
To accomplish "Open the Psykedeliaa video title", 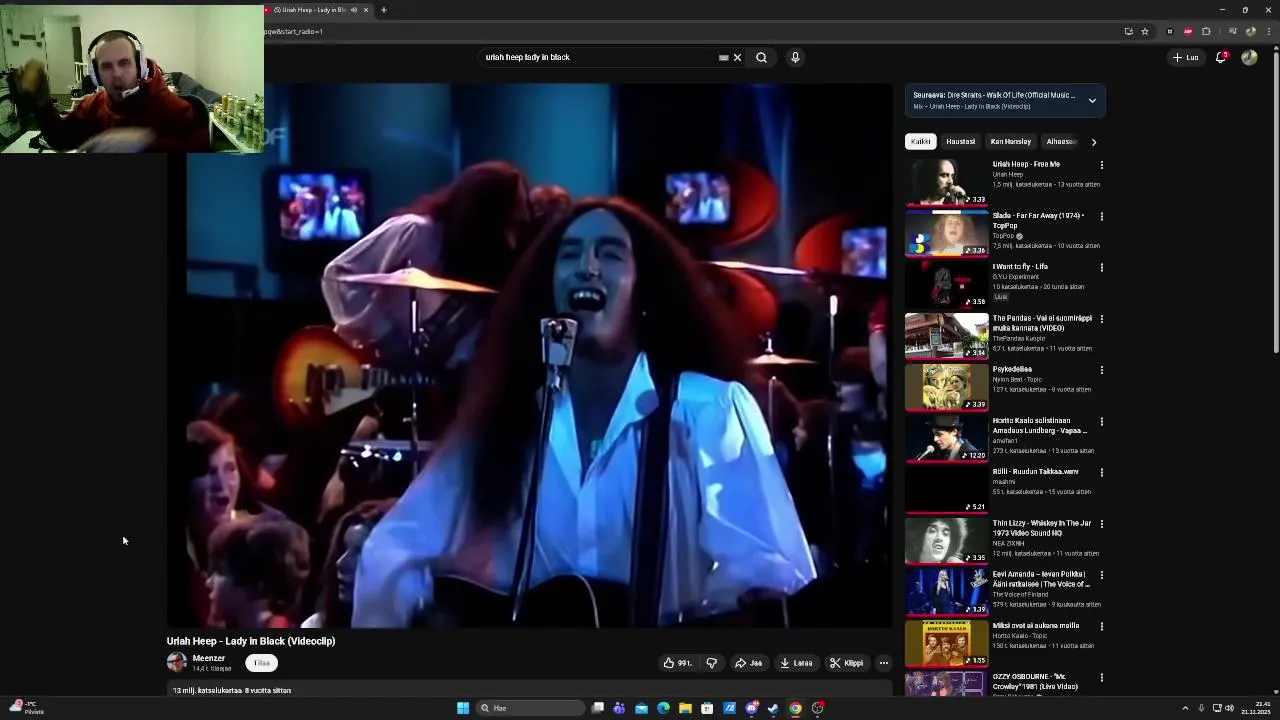I will click(x=1012, y=369).
